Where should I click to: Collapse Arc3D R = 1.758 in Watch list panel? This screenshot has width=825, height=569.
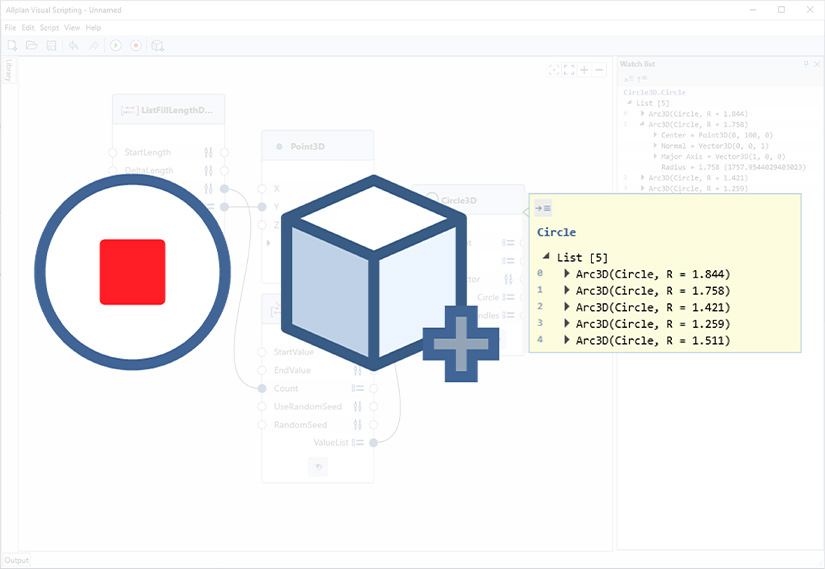(x=642, y=124)
